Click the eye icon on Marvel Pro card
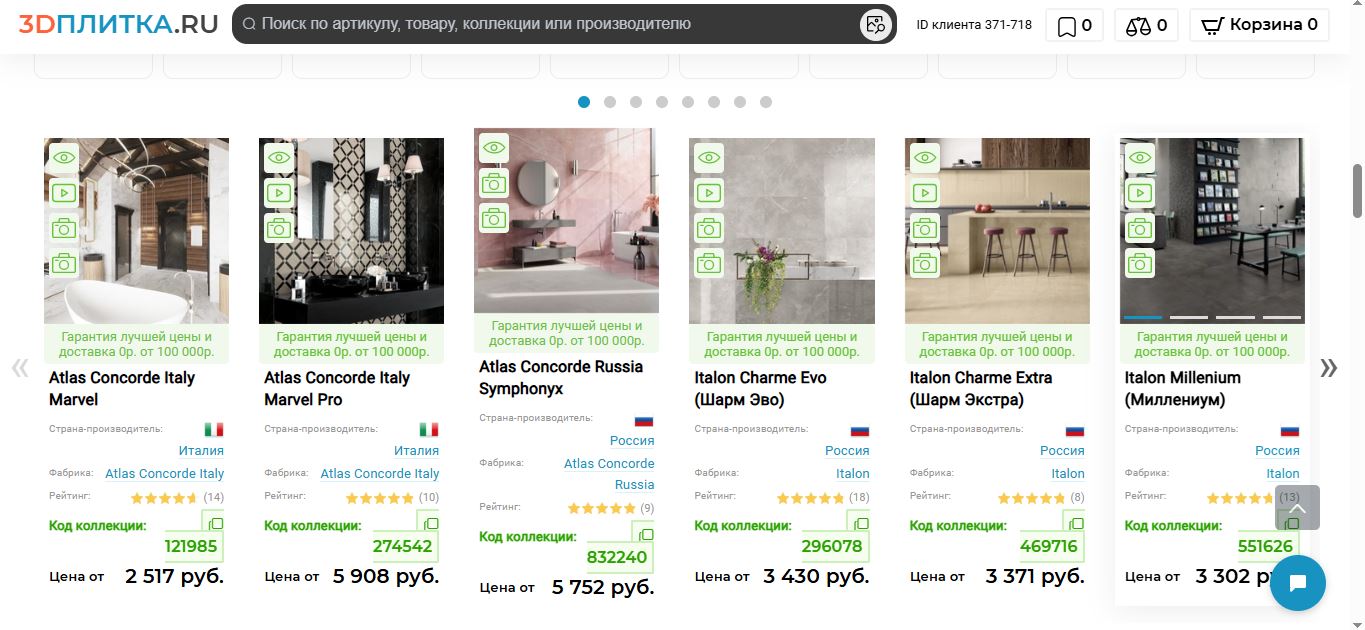Viewport: 1365px width, 630px height. click(x=279, y=158)
